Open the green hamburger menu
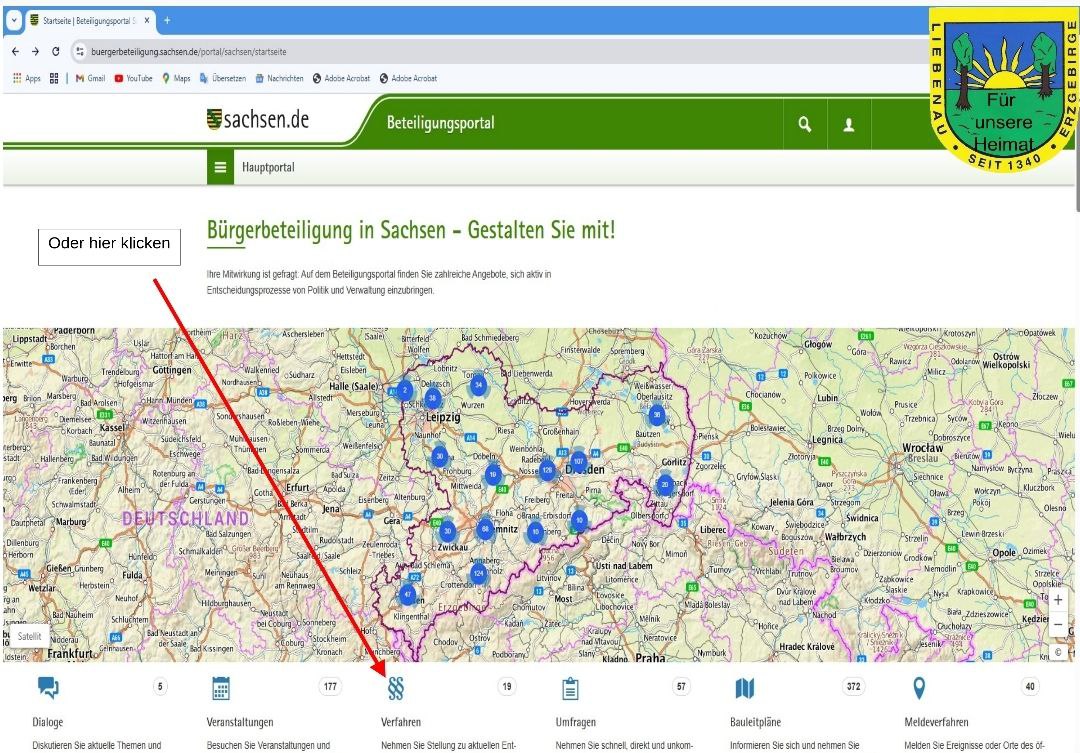This screenshot has height=753, width=1080. click(220, 167)
